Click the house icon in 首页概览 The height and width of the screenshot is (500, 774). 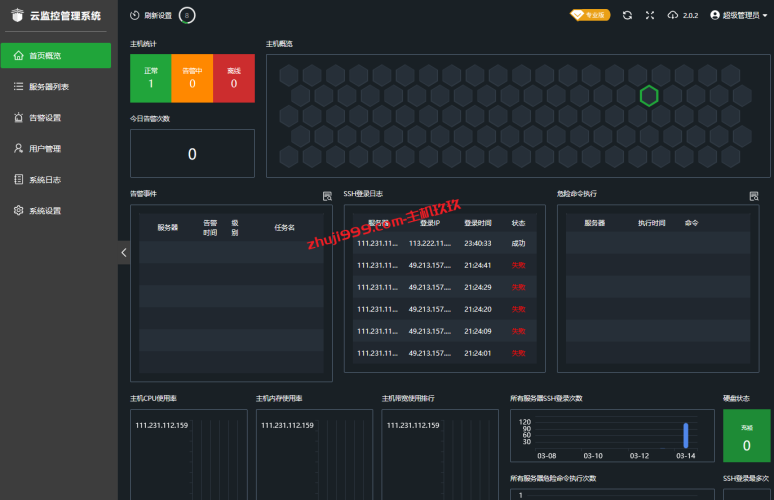[x=18, y=55]
